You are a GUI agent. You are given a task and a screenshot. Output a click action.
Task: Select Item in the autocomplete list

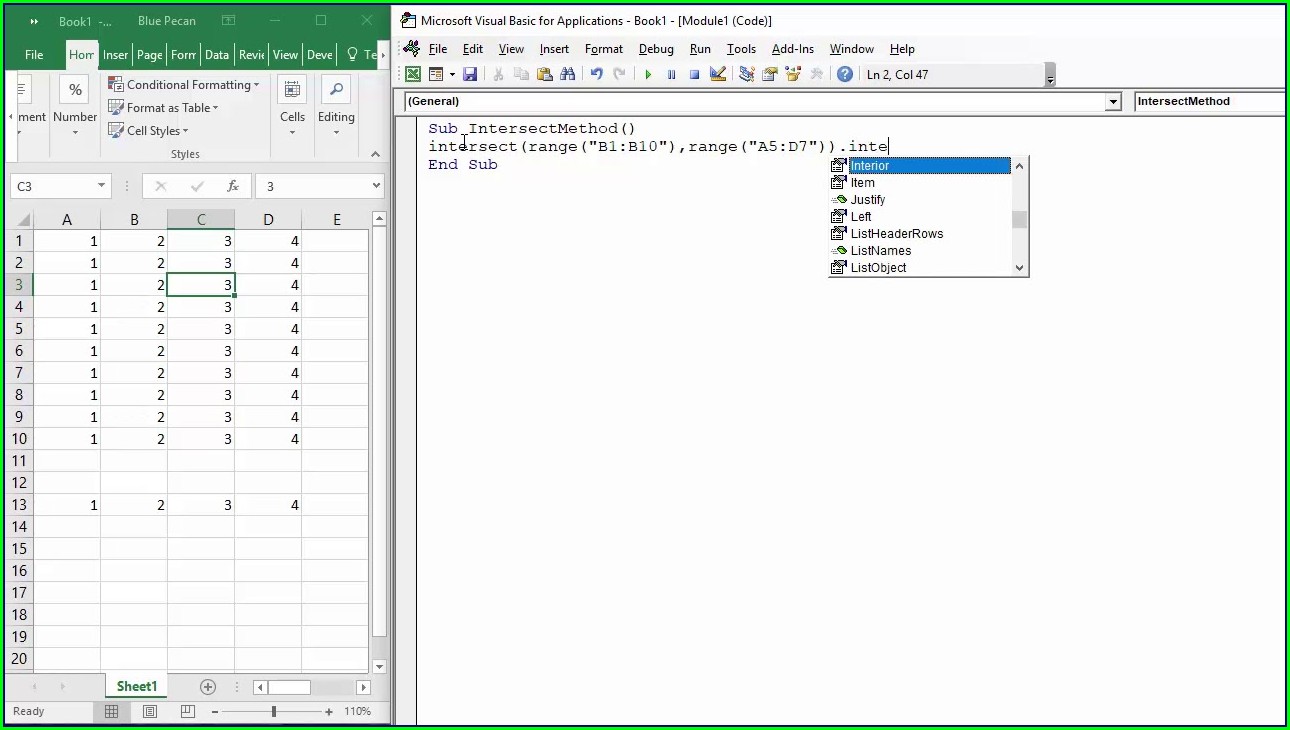click(920, 183)
